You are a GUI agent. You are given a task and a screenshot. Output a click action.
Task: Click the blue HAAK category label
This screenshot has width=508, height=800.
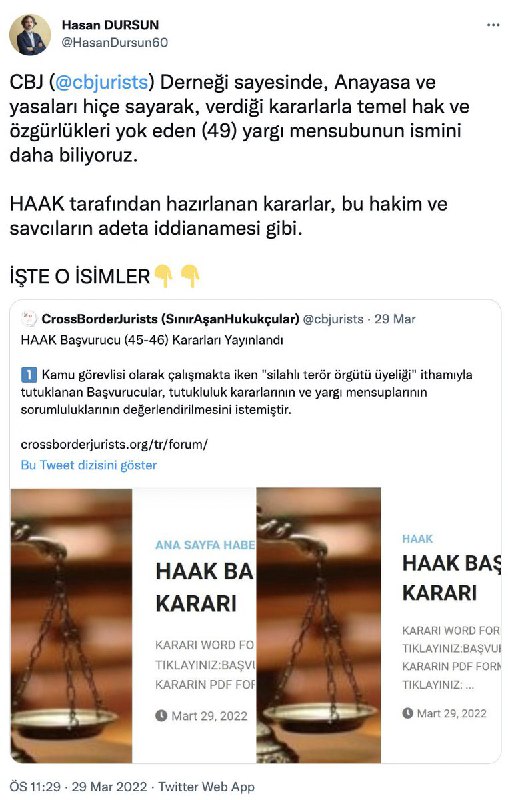pyautogui.click(x=417, y=539)
